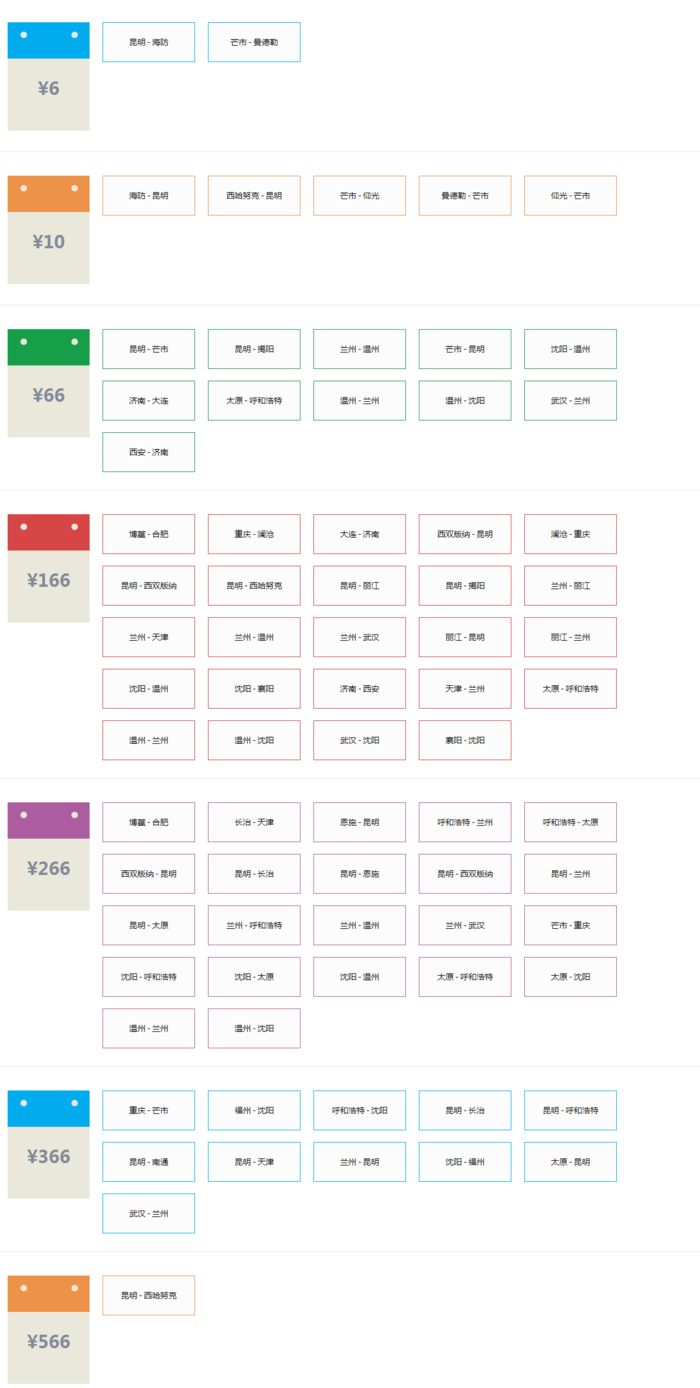Select the 西安 - 济南 route under ¥66
Image resolution: width=700 pixels, height=1388 pixels.
pyautogui.click(x=149, y=452)
